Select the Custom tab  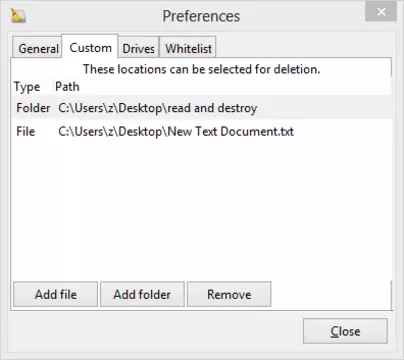[90, 48]
